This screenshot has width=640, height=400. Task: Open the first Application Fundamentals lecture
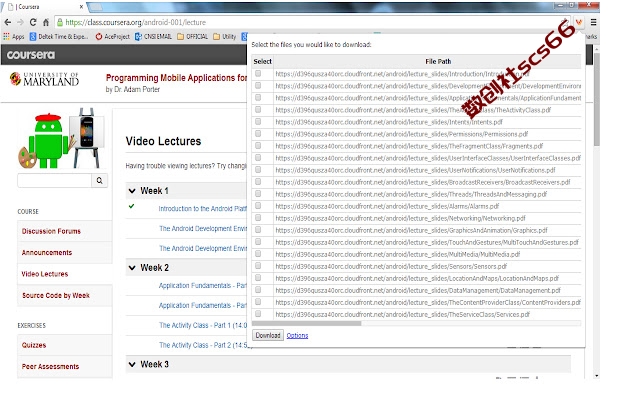[203, 286]
